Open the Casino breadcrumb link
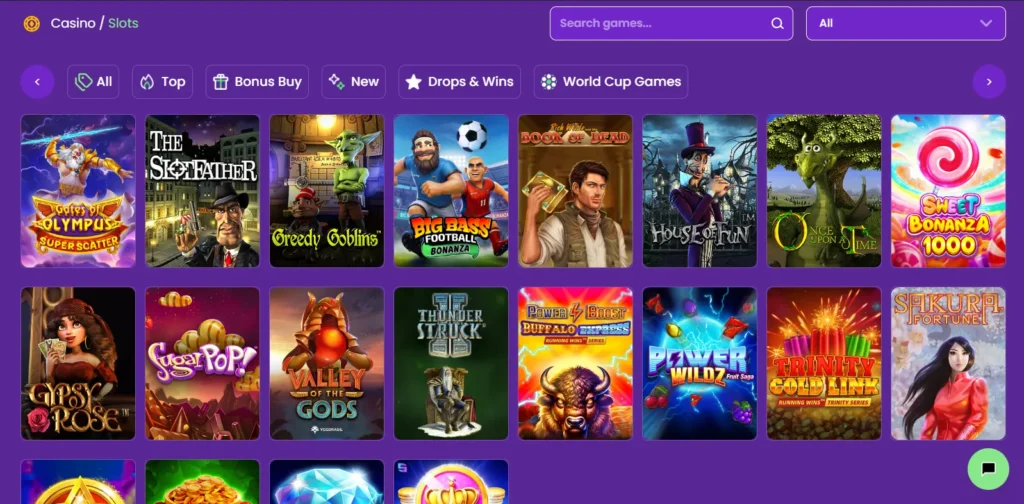This screenshot has width=1024, height=504. point(72,24)
